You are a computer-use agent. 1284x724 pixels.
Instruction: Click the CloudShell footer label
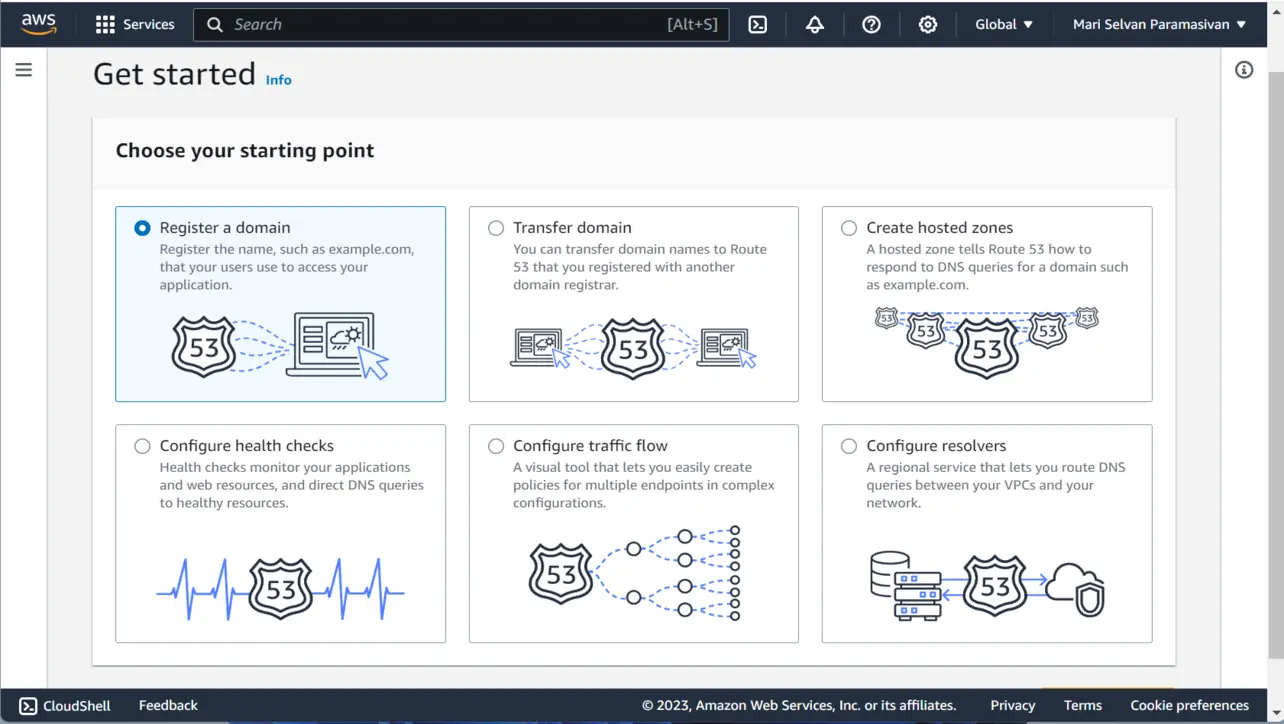(77, 705)
